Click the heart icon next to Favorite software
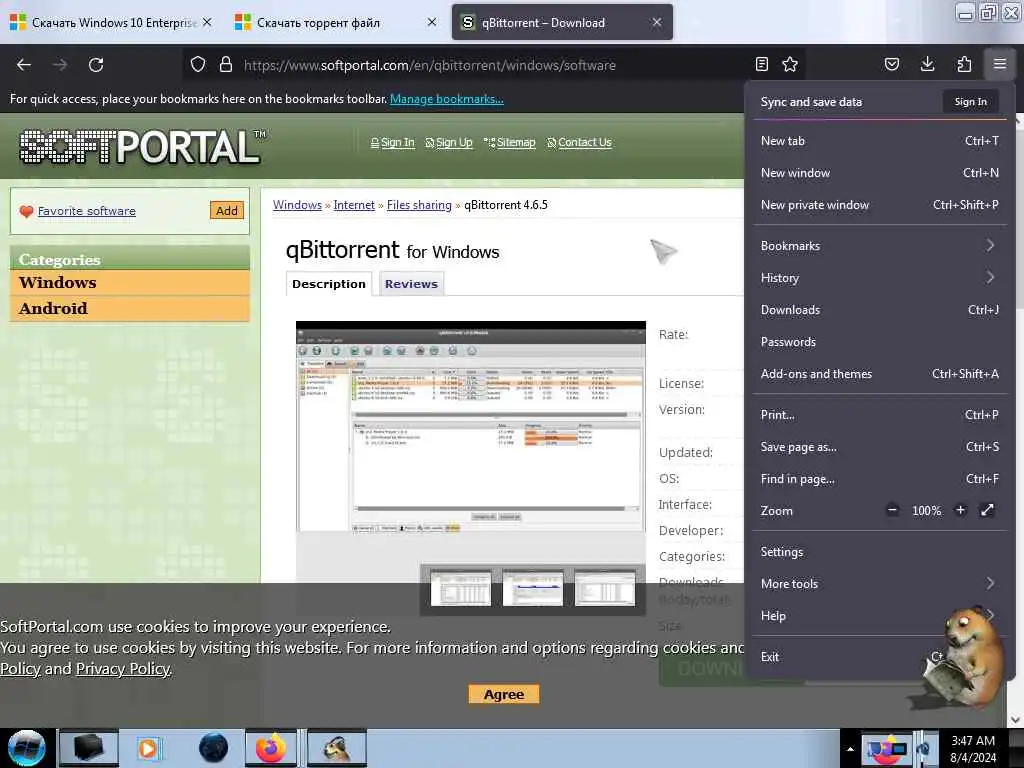1024x768 pixels. pyautogui.click(x=26, y=212)
